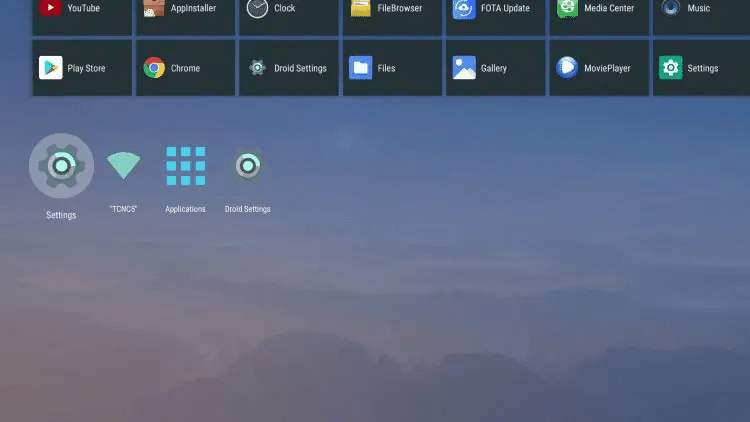Open Droid Settings in the app grid
Image resolution: width=750 pixels, height=422 pixels.
[x=289, y=68]
